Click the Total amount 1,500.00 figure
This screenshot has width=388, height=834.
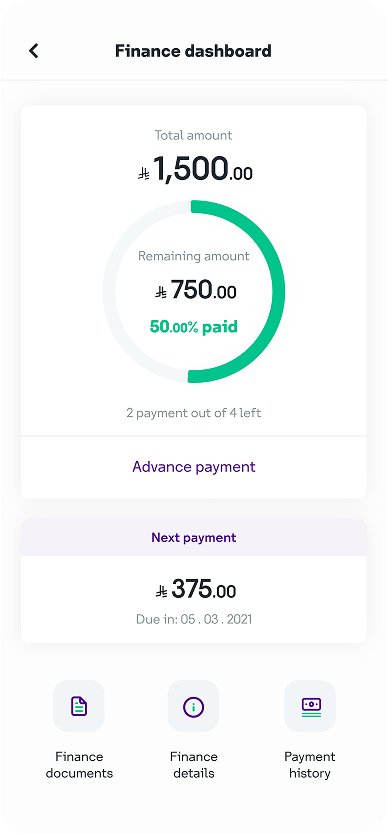pyautogui.click(x=195, y=170)
